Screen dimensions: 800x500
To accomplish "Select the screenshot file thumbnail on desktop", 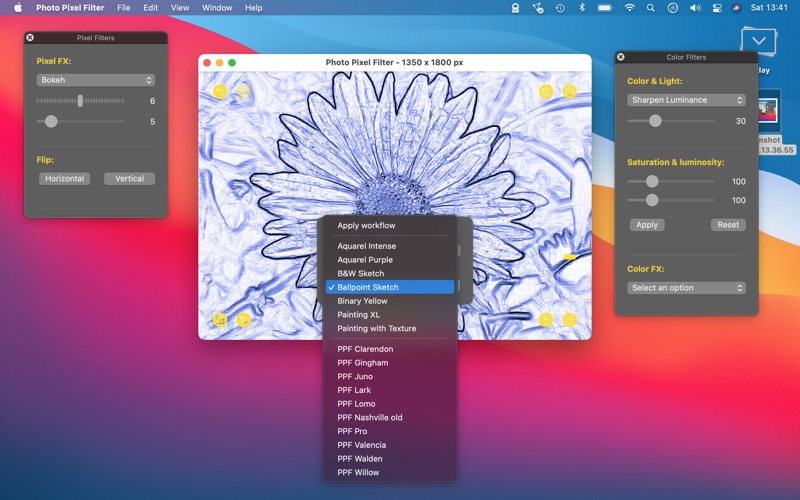I will [768, 111].
